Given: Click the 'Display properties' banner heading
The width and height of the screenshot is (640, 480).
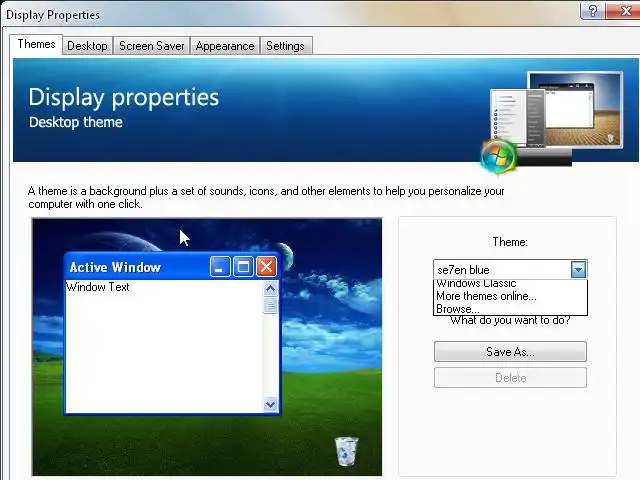Looking at the screenshot, I should pos(124,98).
